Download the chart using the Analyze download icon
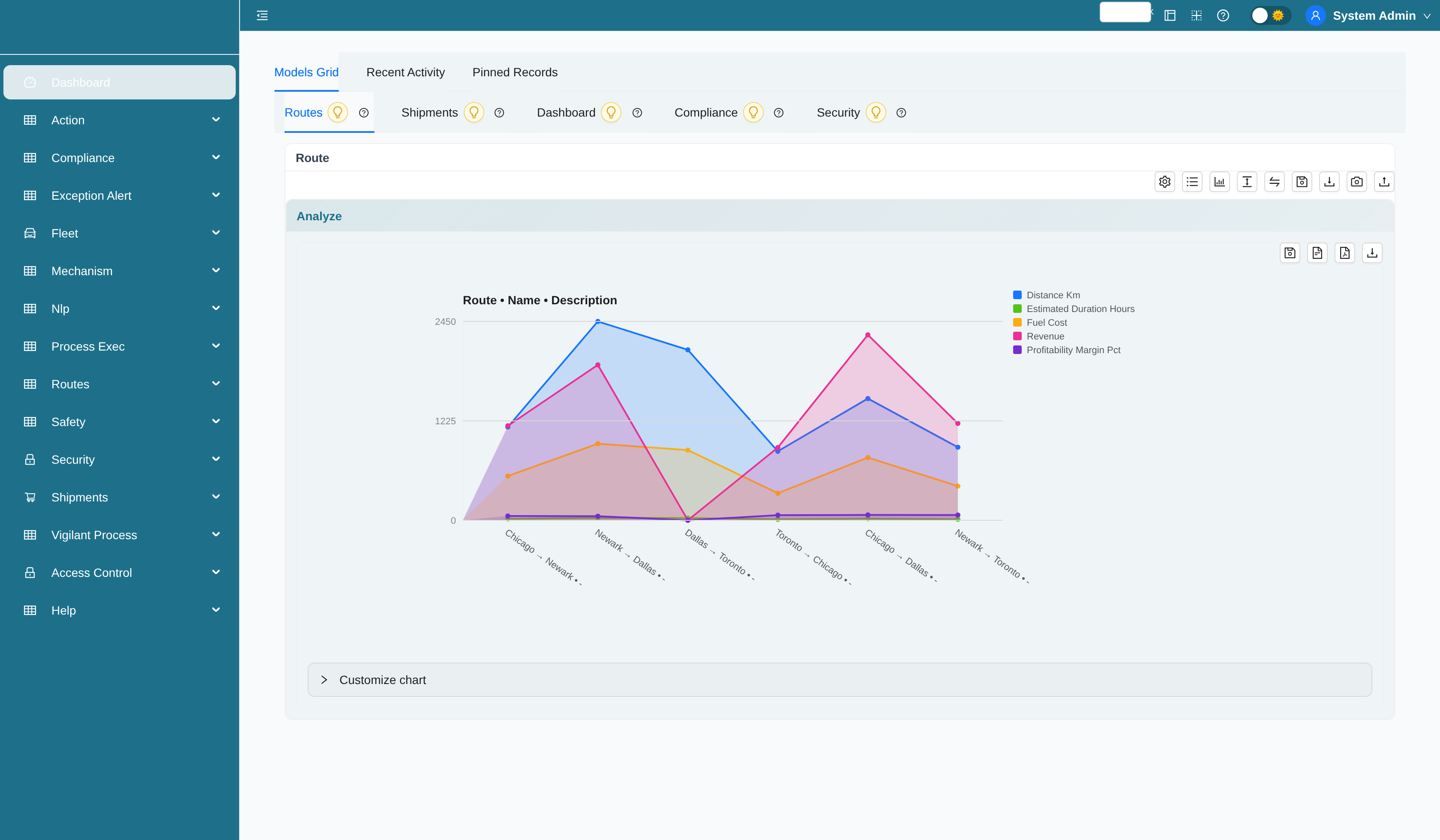 point(1372,252)
